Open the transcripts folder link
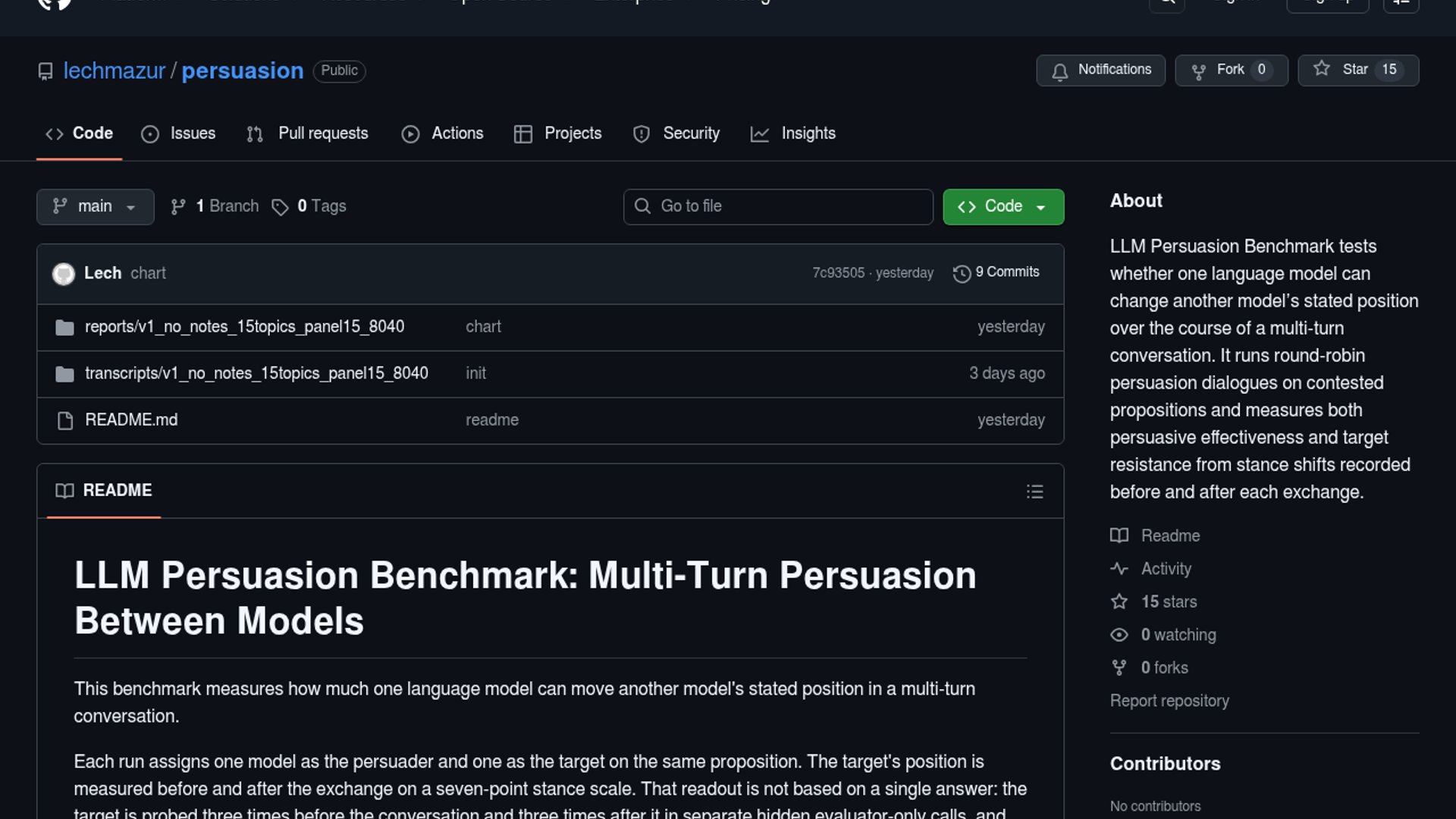This screenshot has width=1456, height=819. click(256, 373)
